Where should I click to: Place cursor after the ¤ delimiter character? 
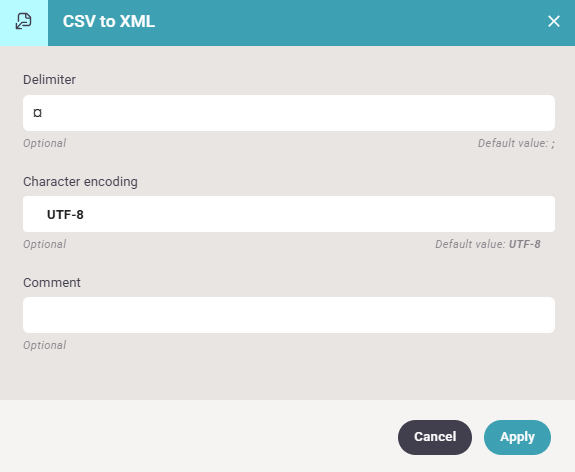[43, 113]
